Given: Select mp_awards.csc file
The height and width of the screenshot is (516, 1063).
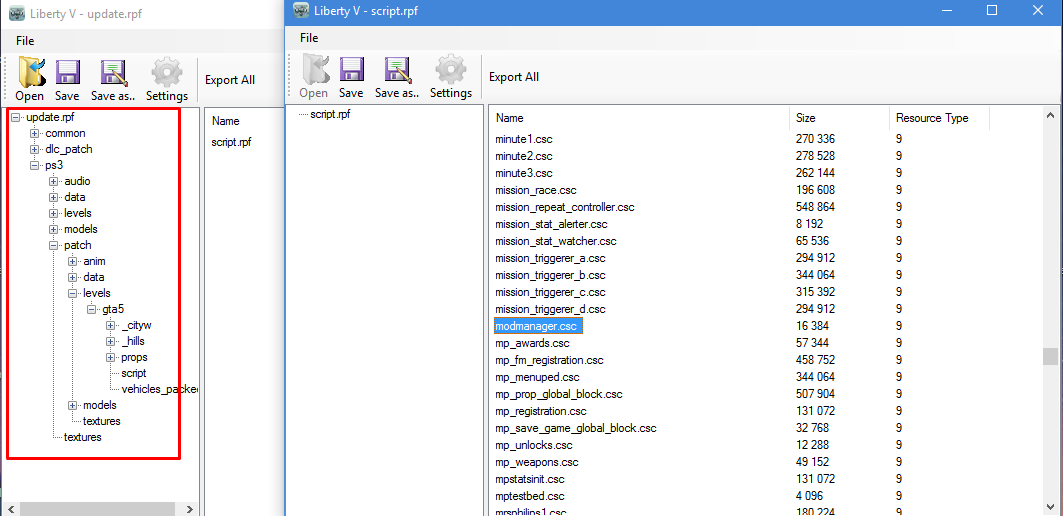Looking at the screenshot, I should pos(532,343).
